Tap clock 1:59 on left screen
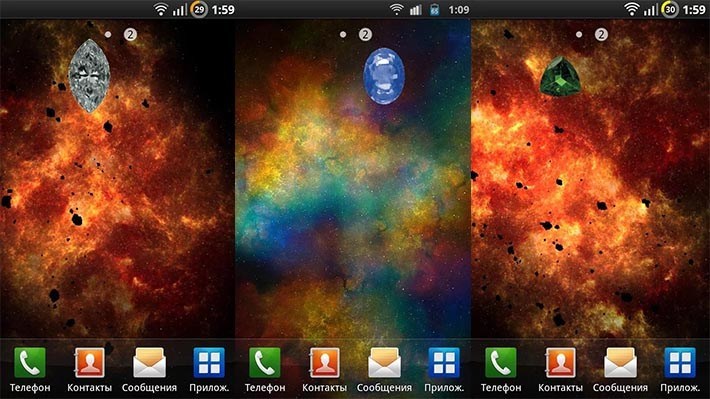Viewport: 710px width, 399px height. click(223, 10)
